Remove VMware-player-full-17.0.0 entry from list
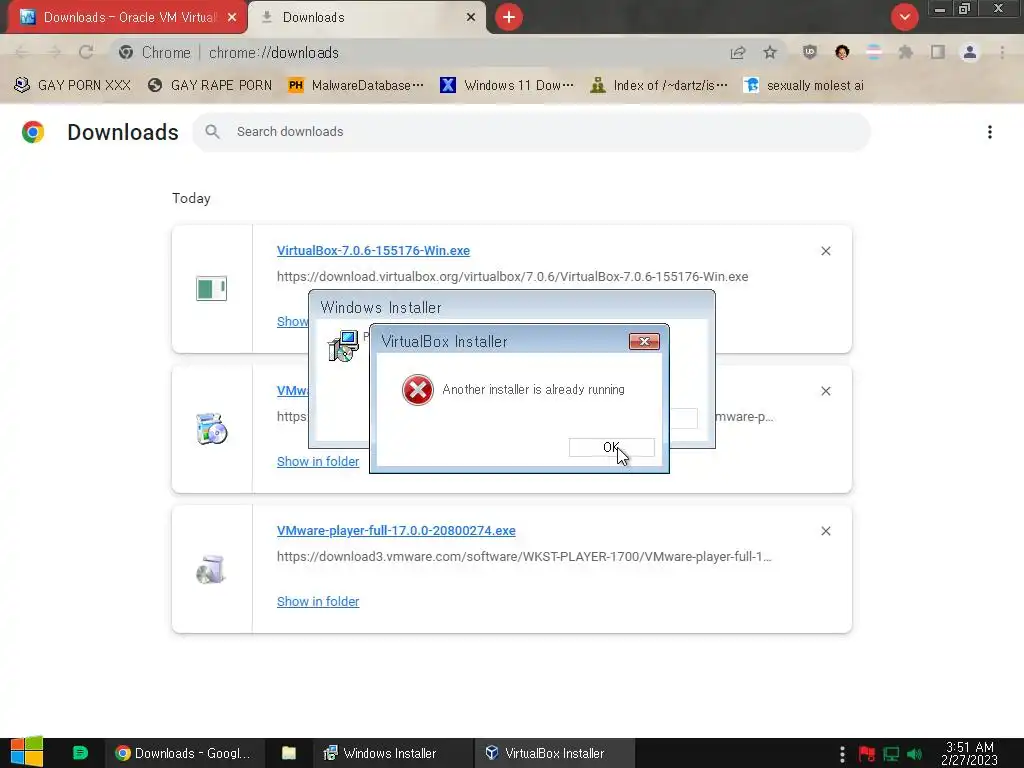 (825, 532)
